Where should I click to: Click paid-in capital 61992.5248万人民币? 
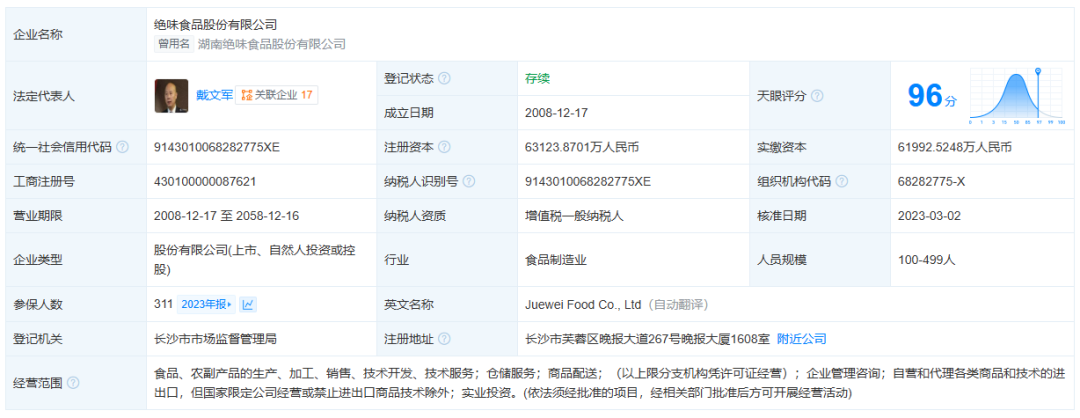955,147
